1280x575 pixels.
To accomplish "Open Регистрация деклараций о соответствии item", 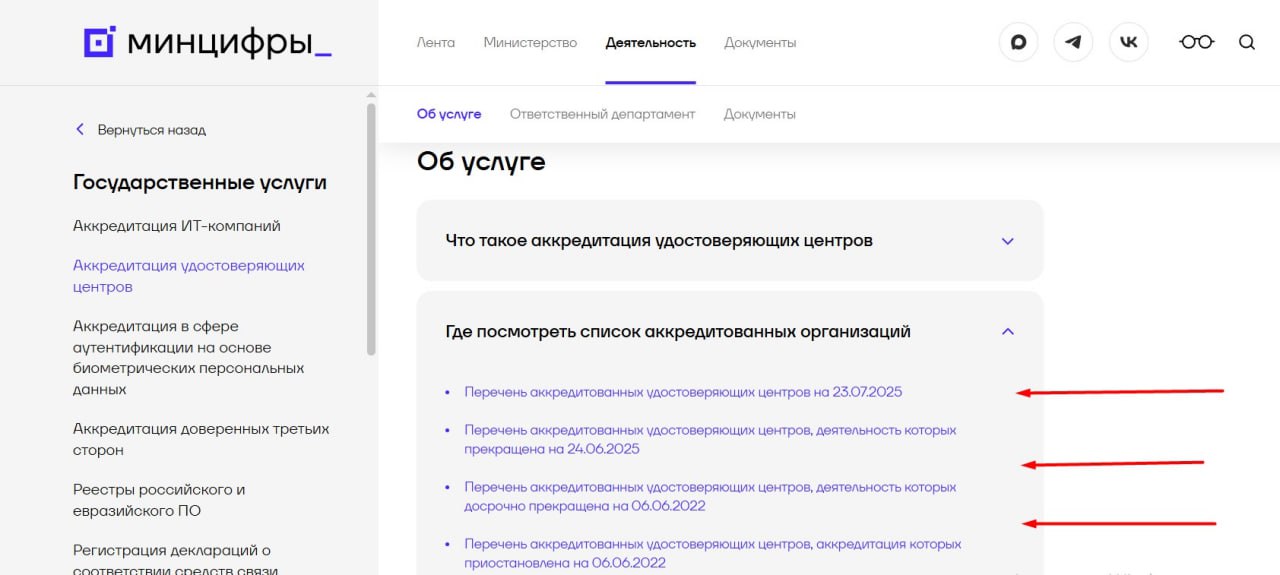I will 175,560.
